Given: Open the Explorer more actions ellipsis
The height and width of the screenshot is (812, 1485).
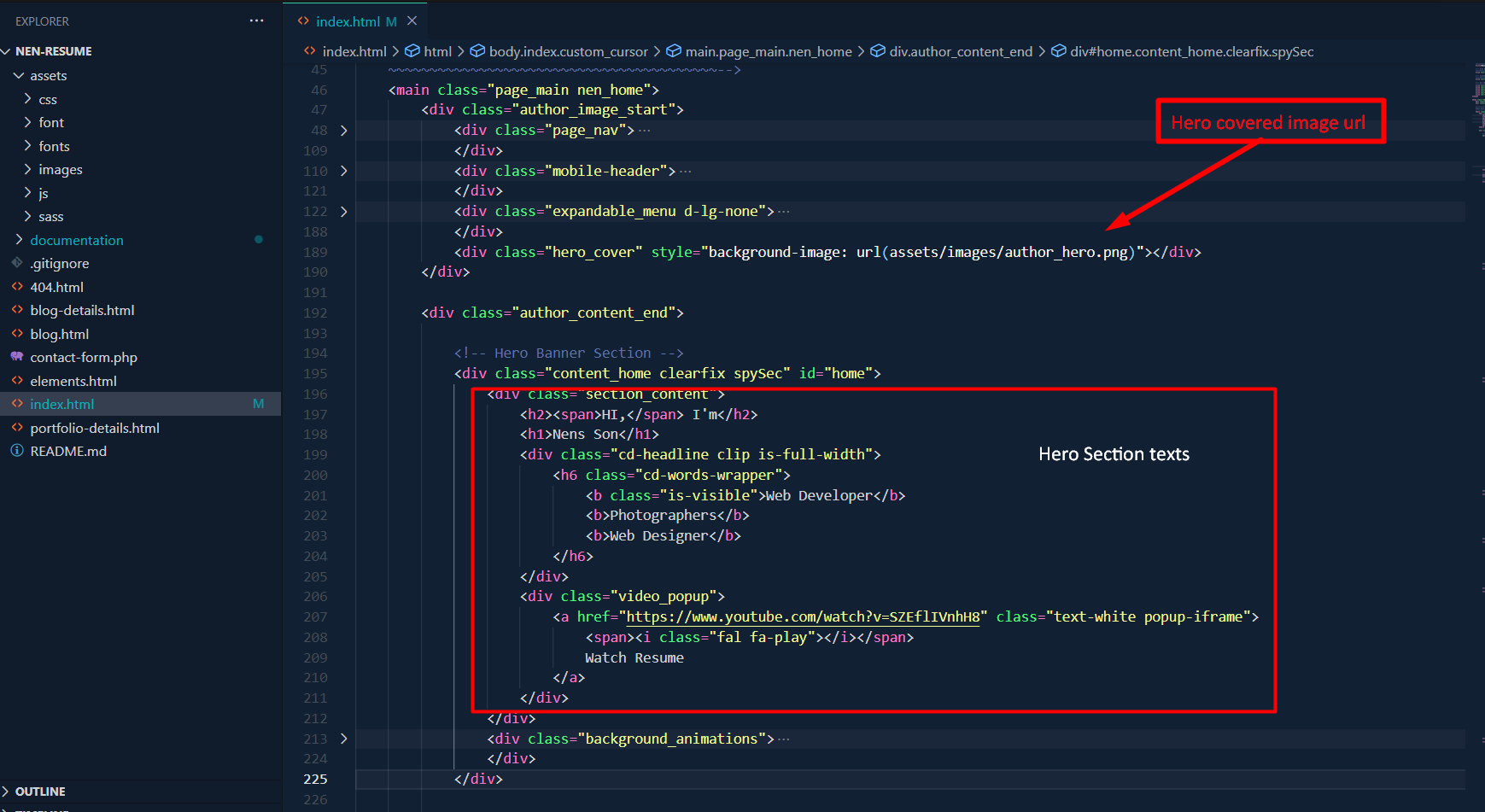Looking at the screenshot, I should coord(257,20).
